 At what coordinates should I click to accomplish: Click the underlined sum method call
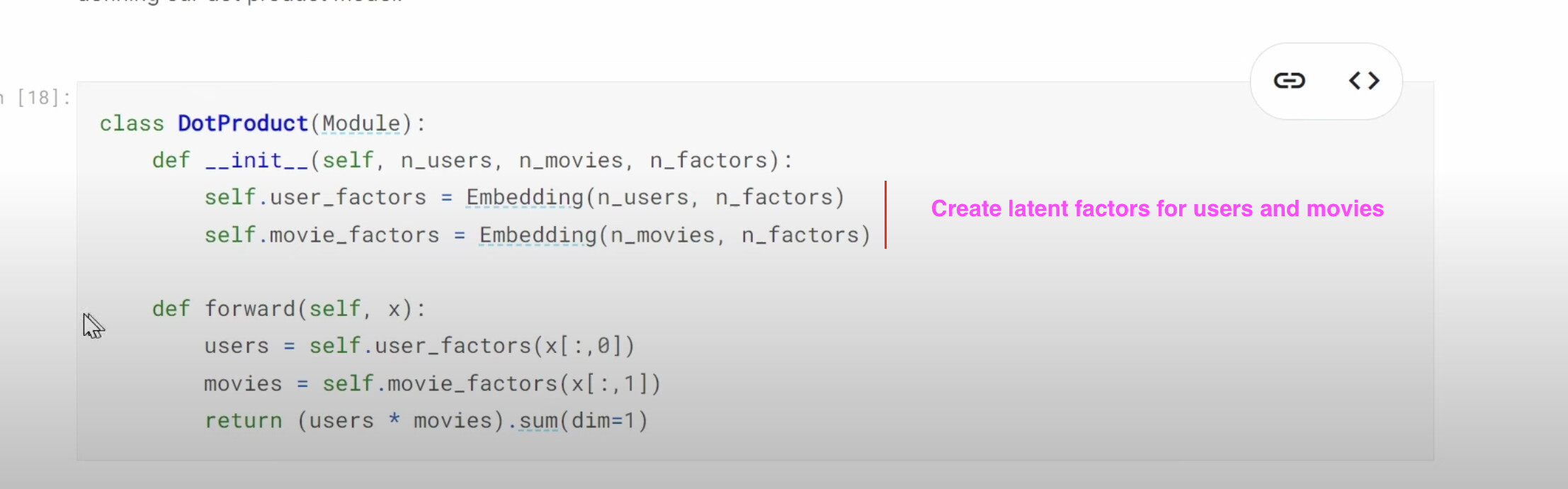[538, 420]
